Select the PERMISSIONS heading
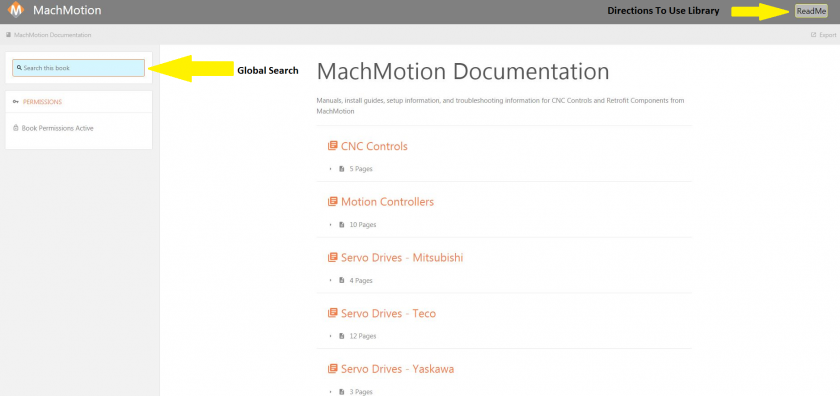 [x=42, y=102]
